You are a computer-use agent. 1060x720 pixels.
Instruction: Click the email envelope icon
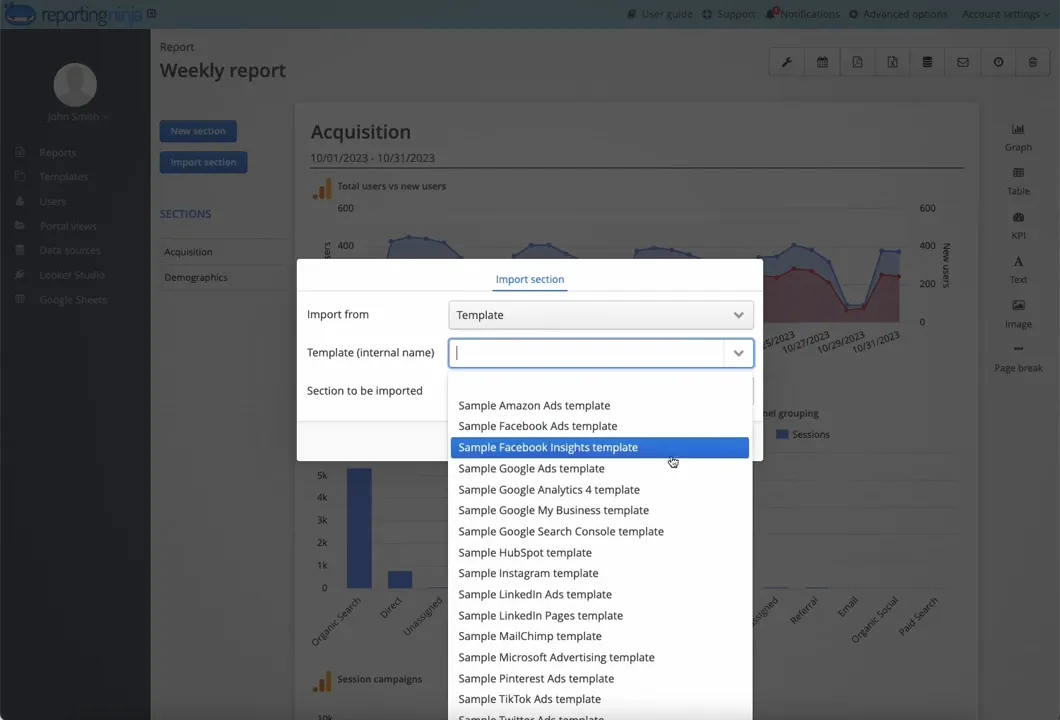(x=963, y=62)
